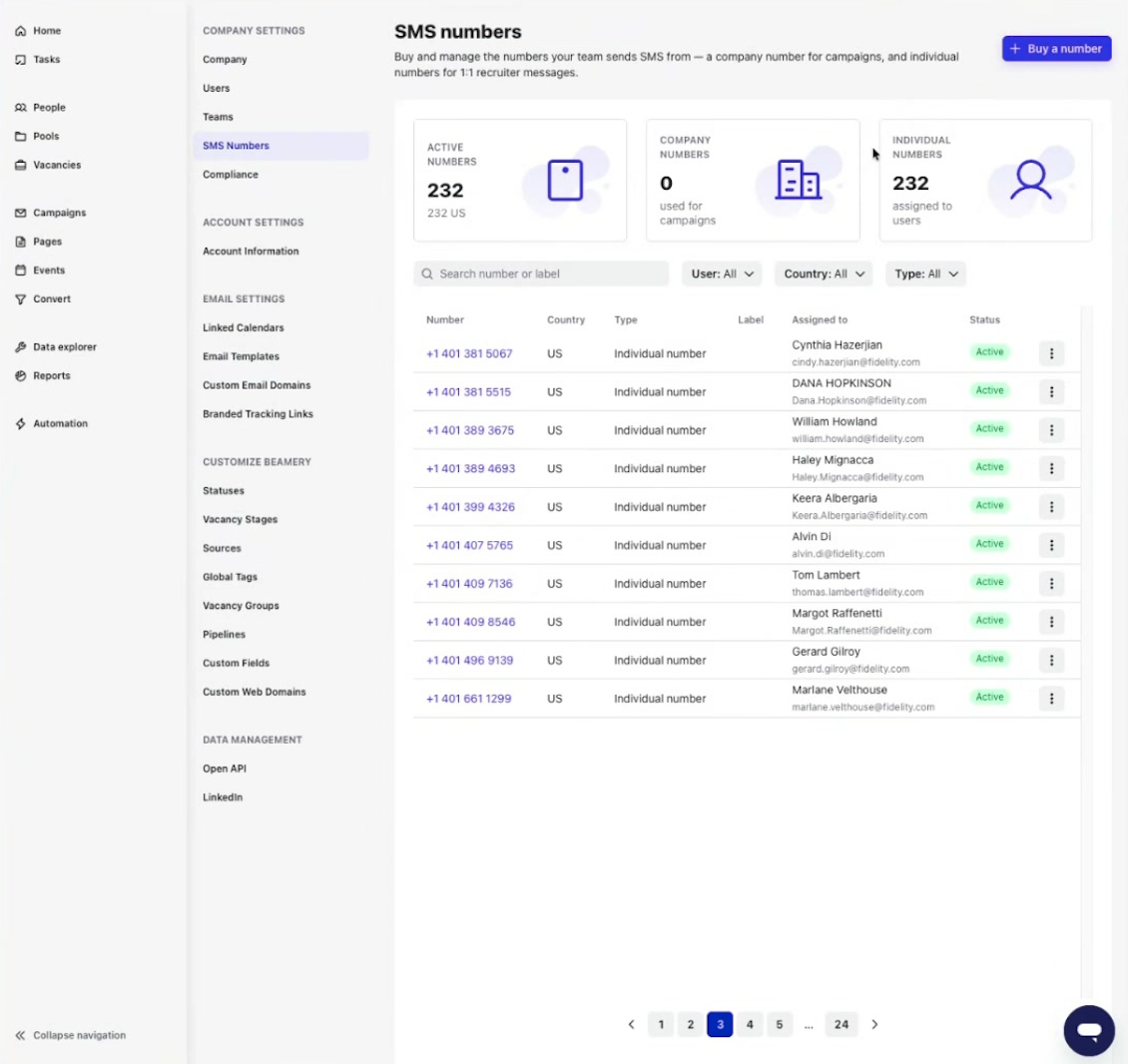Open Email Templates settings page

(241, 356)
